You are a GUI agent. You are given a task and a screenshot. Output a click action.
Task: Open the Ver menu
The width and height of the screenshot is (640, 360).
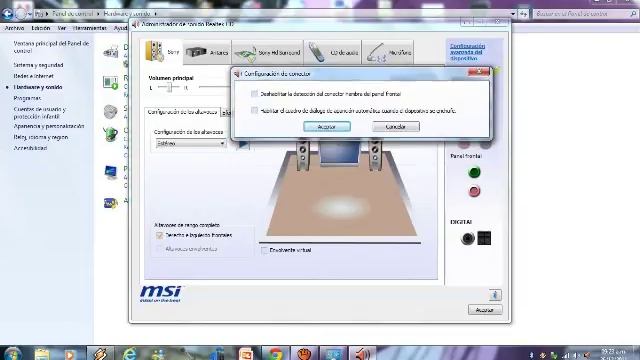(62, 28)
